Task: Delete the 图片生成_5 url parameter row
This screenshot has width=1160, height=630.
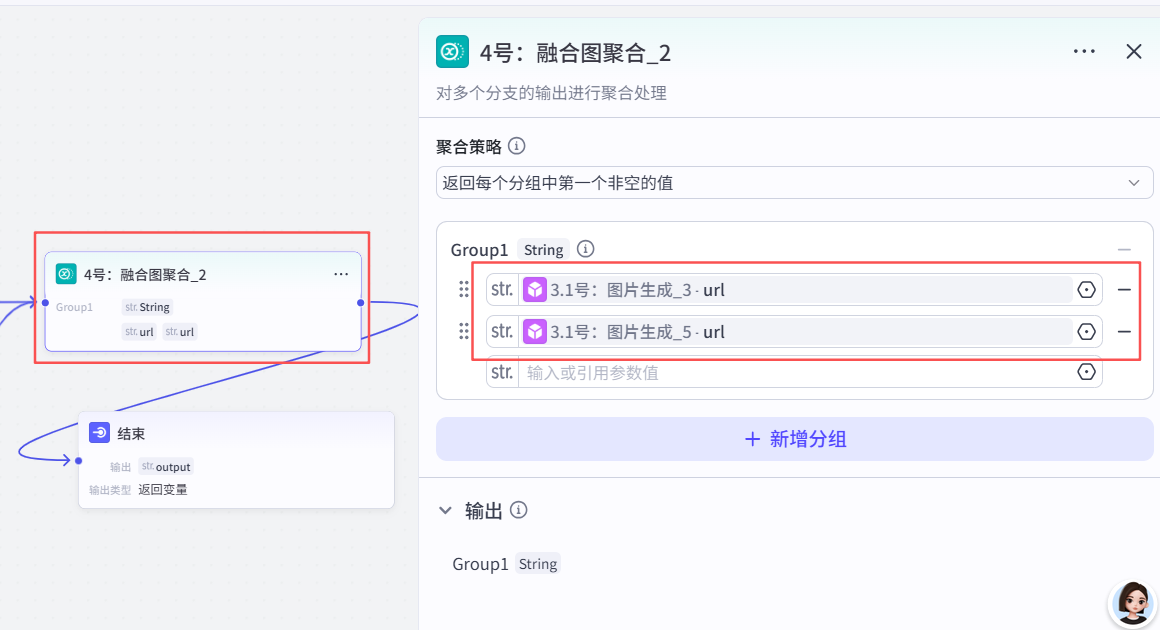Action: point(1124,332)
